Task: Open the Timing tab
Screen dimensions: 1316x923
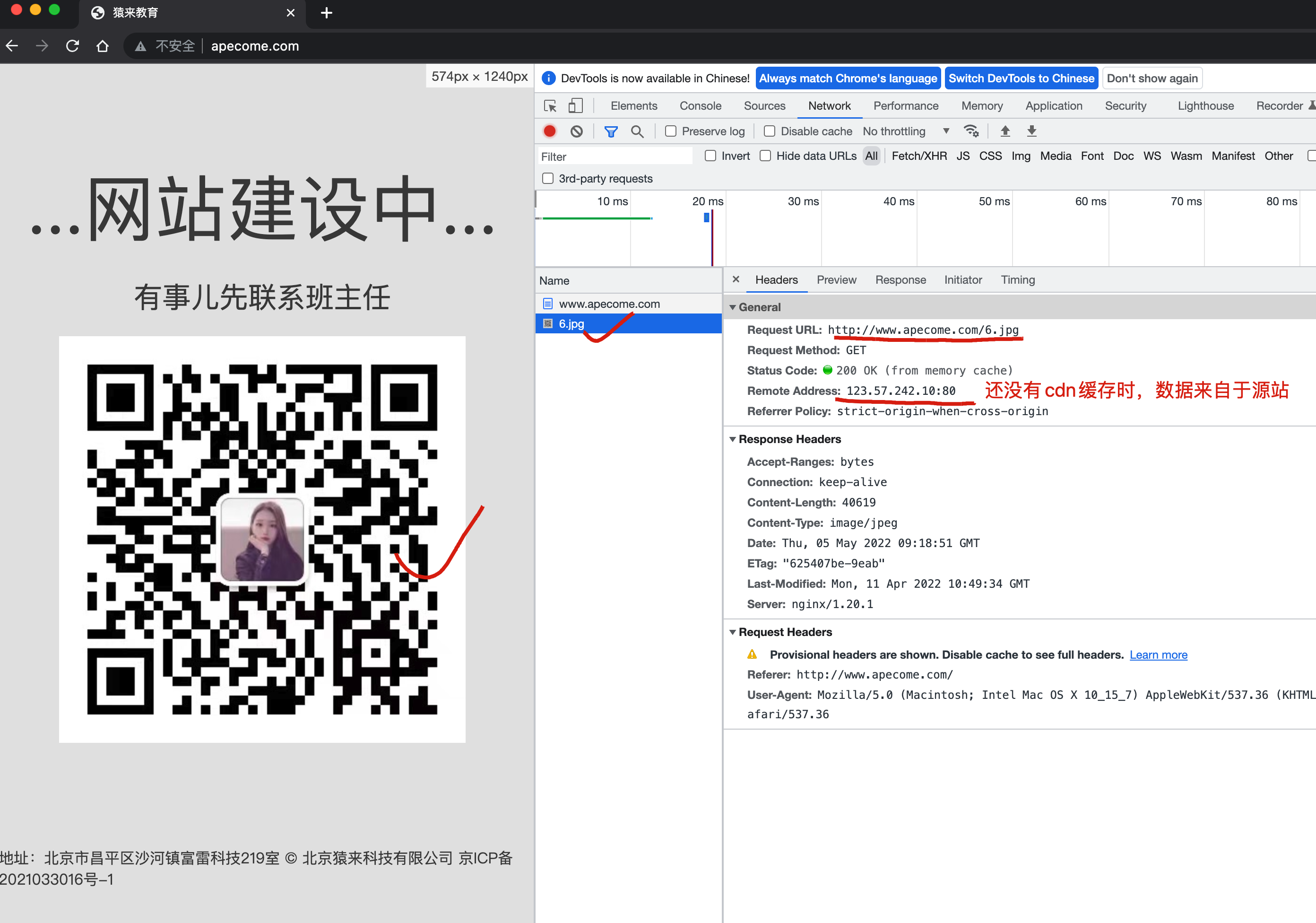Action: pyautogui.click(x=1017, y=280)
